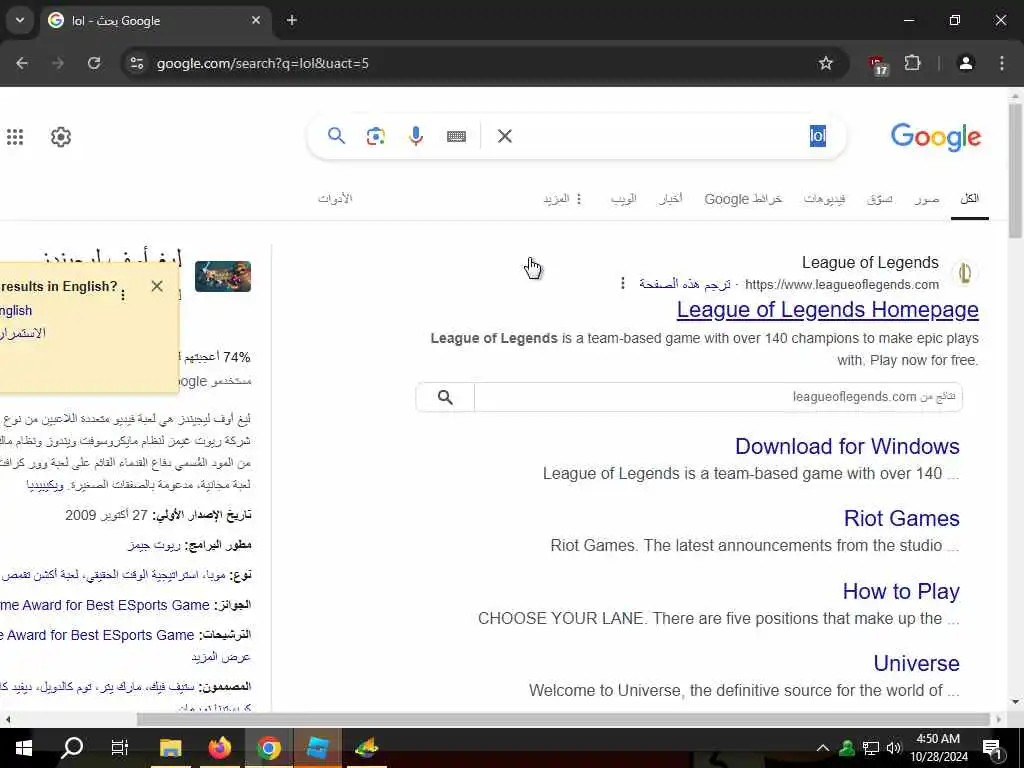
Task: Show hidden system tray icons
Action: pyautogui.click(x=823, y=748)
